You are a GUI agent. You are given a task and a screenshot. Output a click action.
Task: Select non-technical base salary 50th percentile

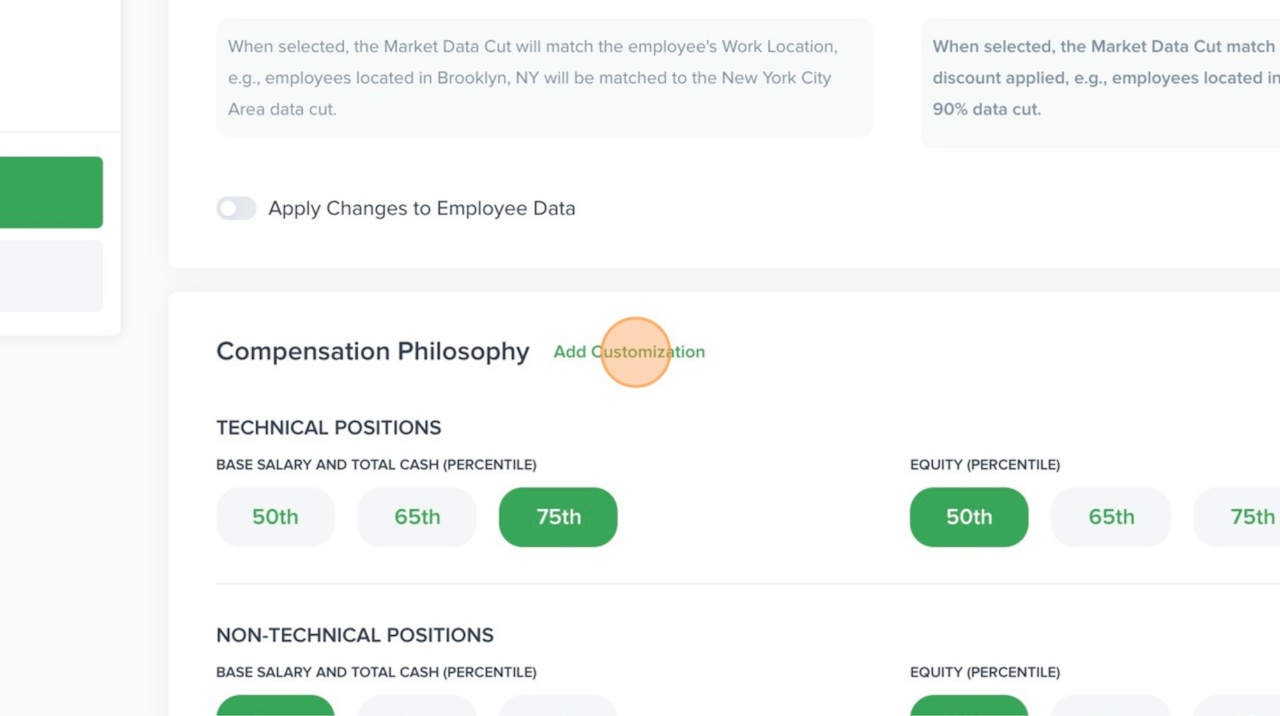[275, 706]
